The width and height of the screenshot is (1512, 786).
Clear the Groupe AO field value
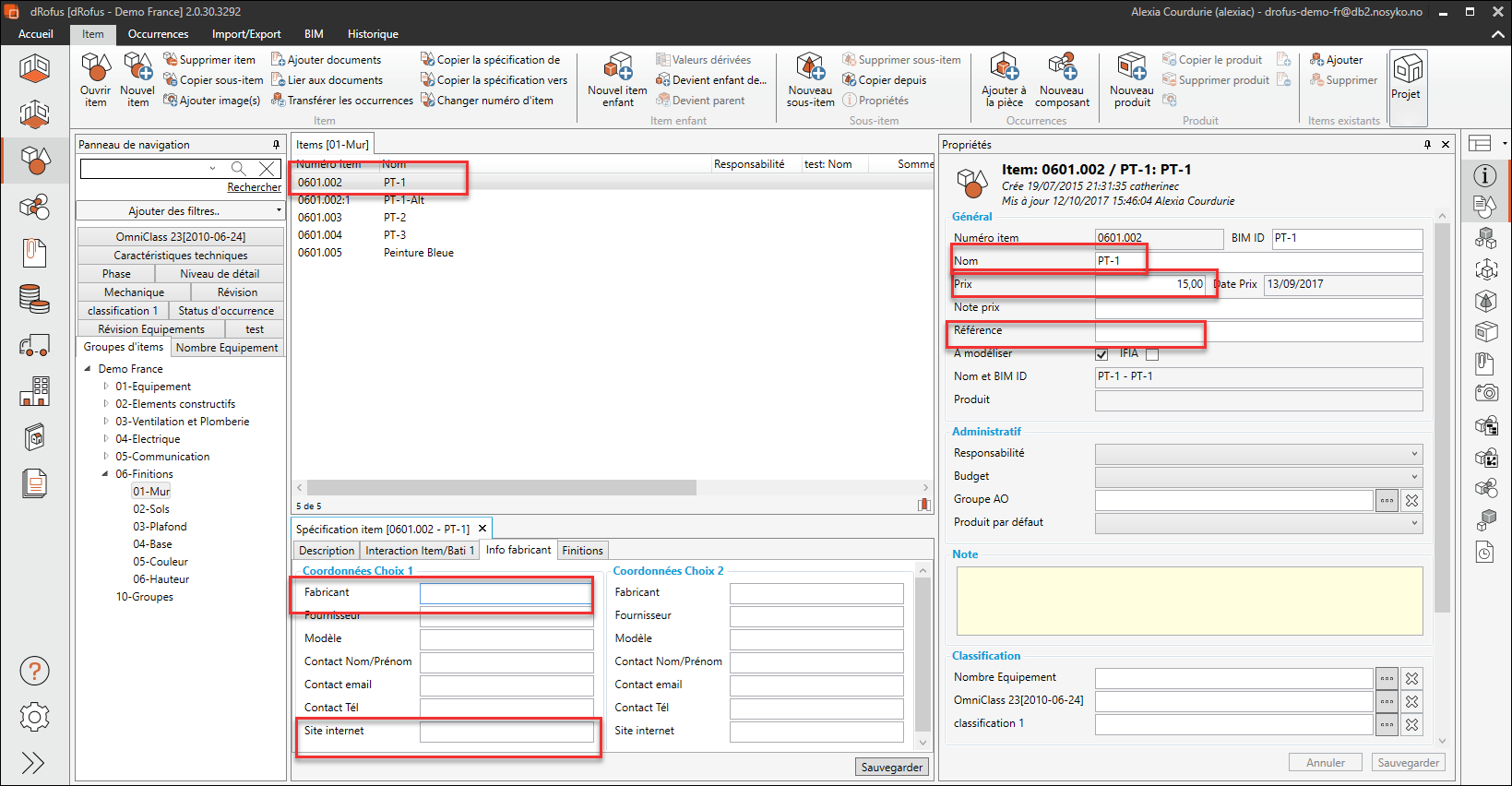[1411, 500]
